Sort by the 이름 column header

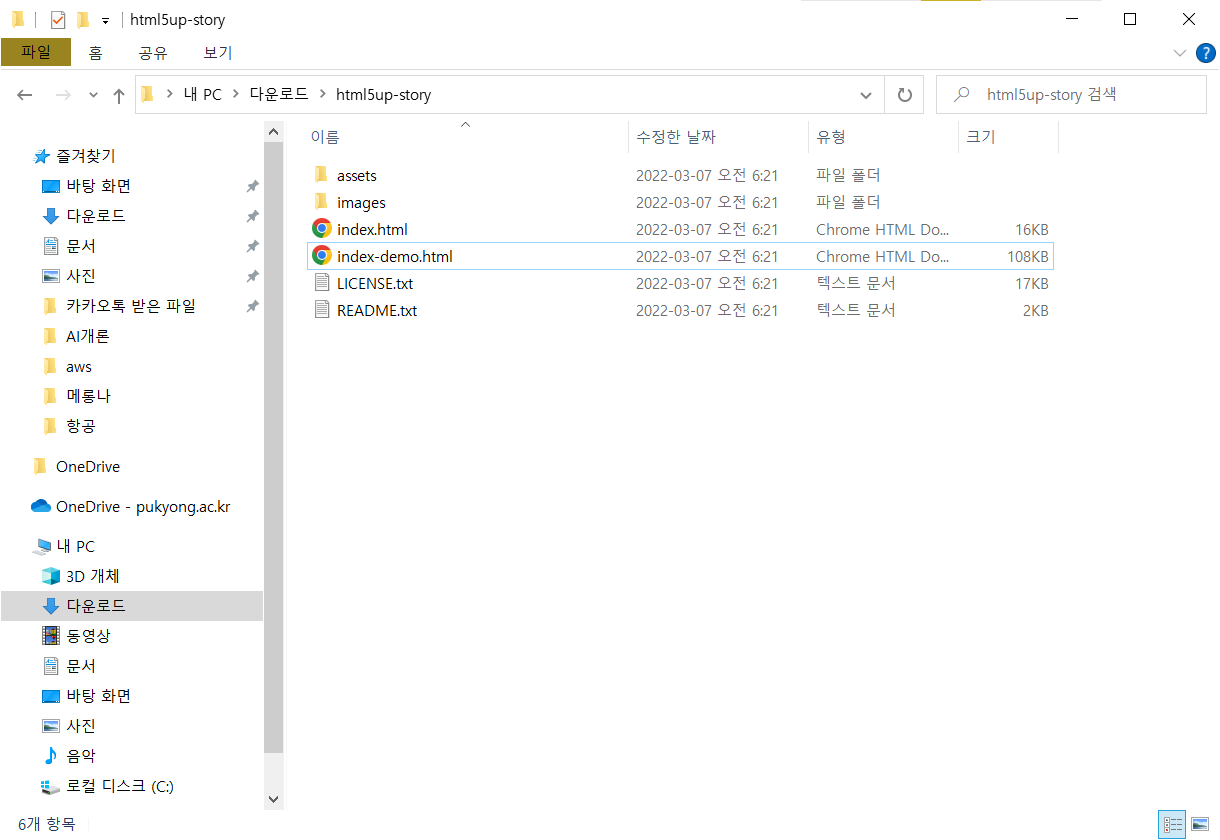325,137
